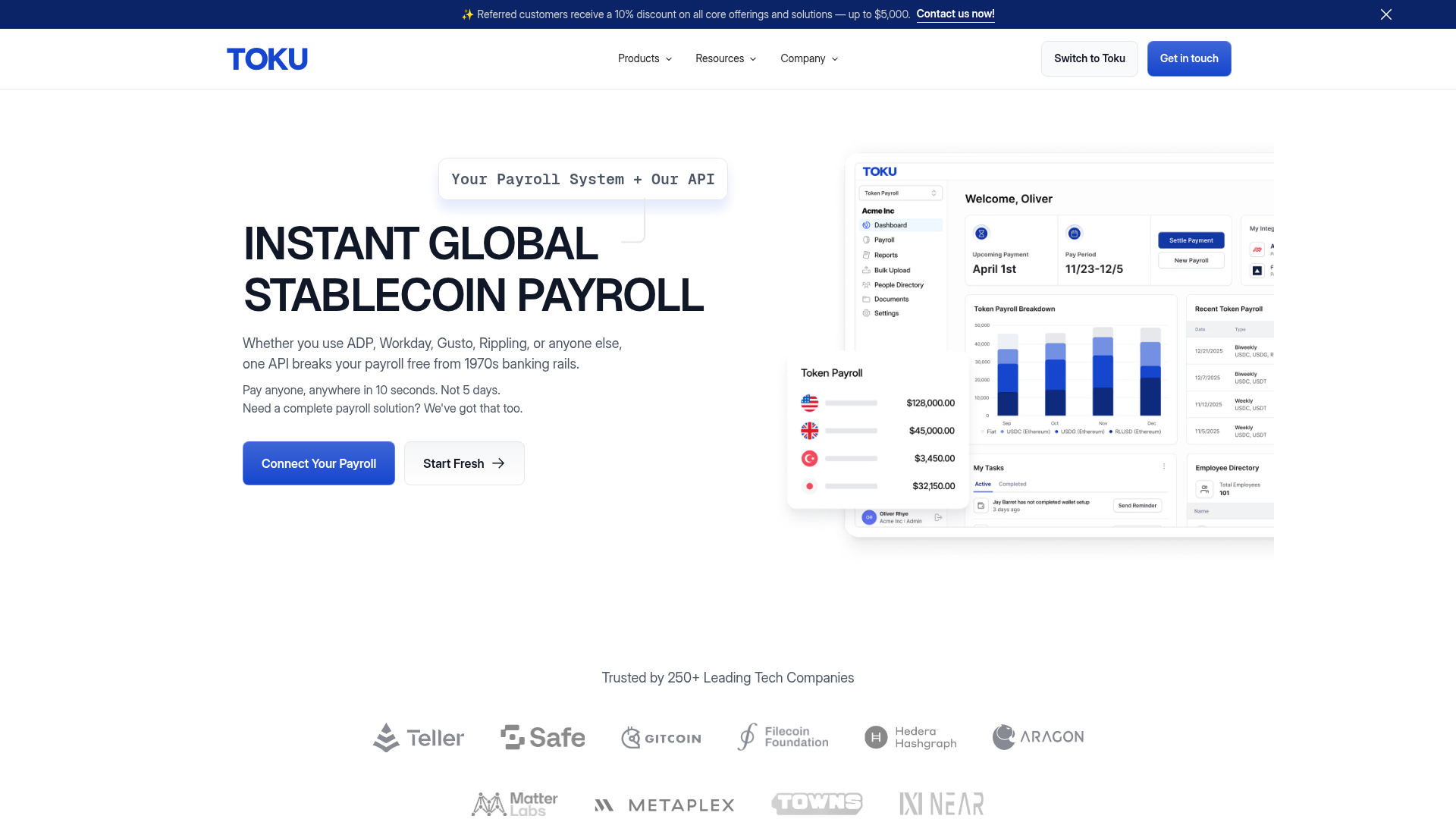Switch to the Active tab in My Tasks
Viewport: 1456px width, 819px height.
coord(983,484)
